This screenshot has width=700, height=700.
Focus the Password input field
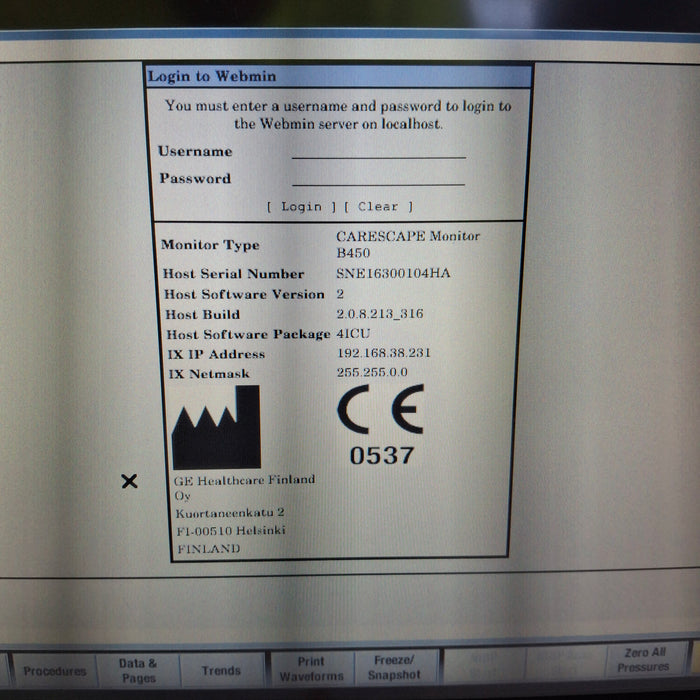click(x=378, y=178)
